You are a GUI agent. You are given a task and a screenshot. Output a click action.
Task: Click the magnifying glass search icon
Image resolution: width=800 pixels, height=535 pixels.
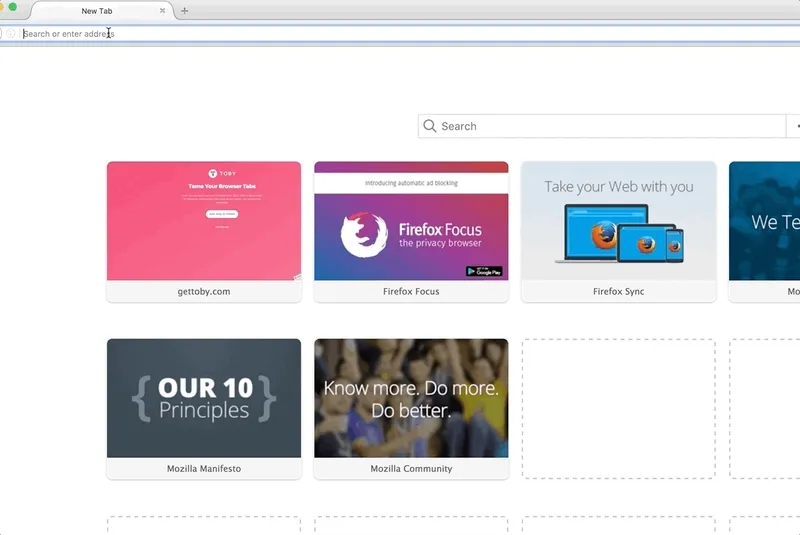click(x=430, y=126)
